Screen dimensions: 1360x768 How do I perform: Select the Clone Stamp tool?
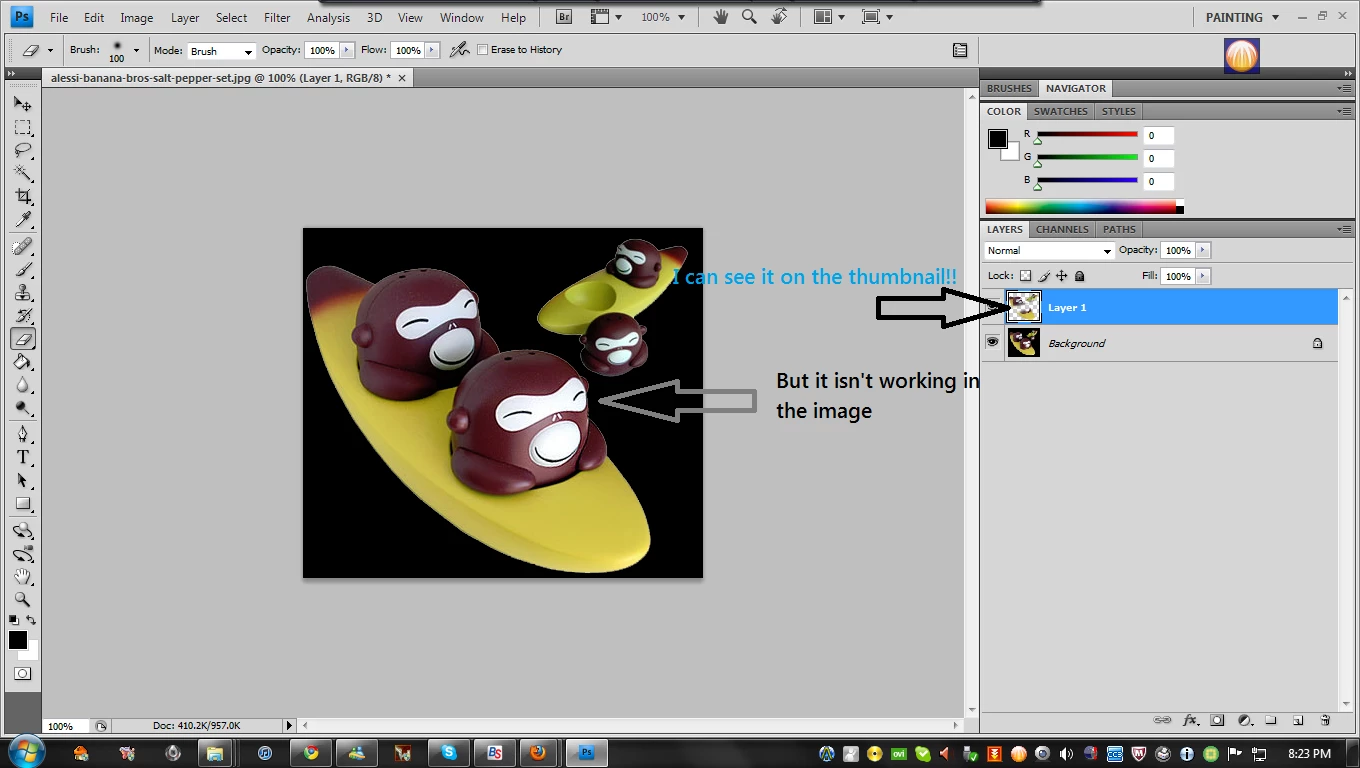tap(22, 293)
